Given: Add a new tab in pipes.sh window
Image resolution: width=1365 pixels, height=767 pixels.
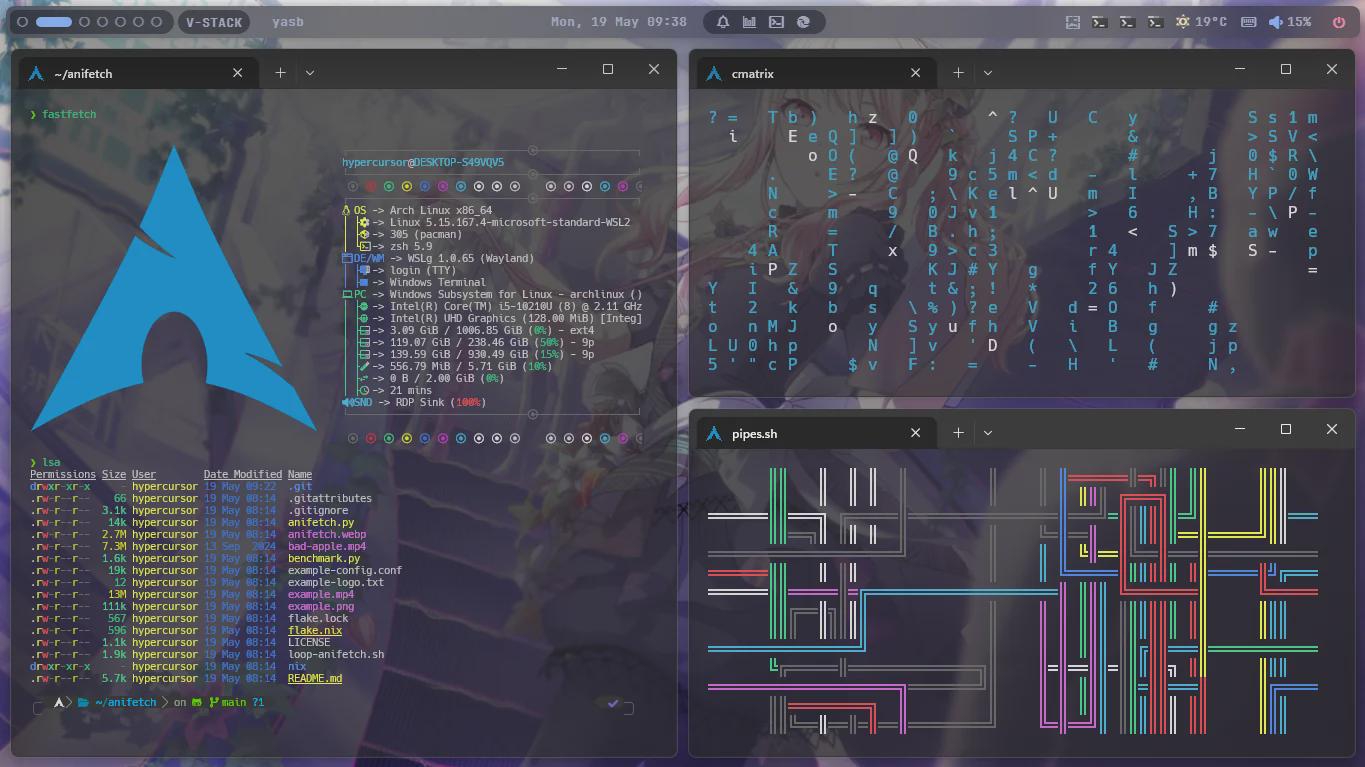Looking at the screenshot, I should (958, 432).
